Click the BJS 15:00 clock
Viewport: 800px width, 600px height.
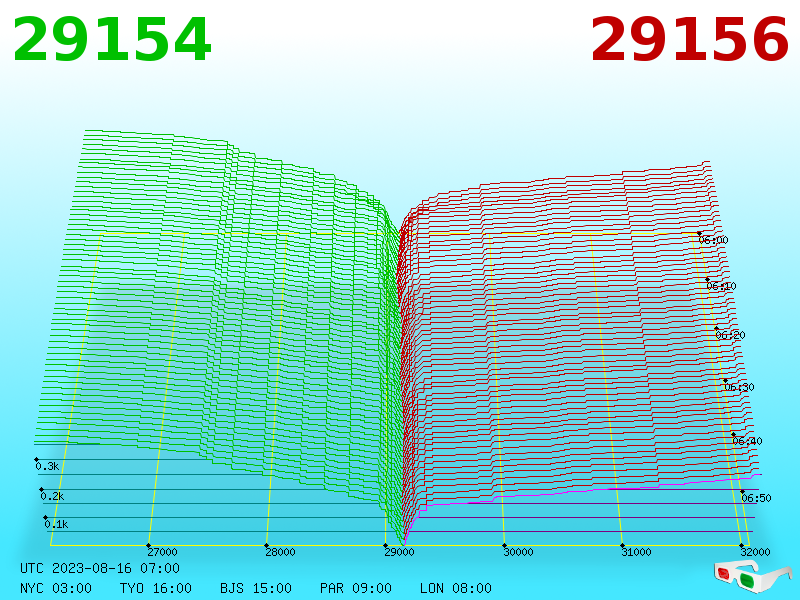pos(256,588)
